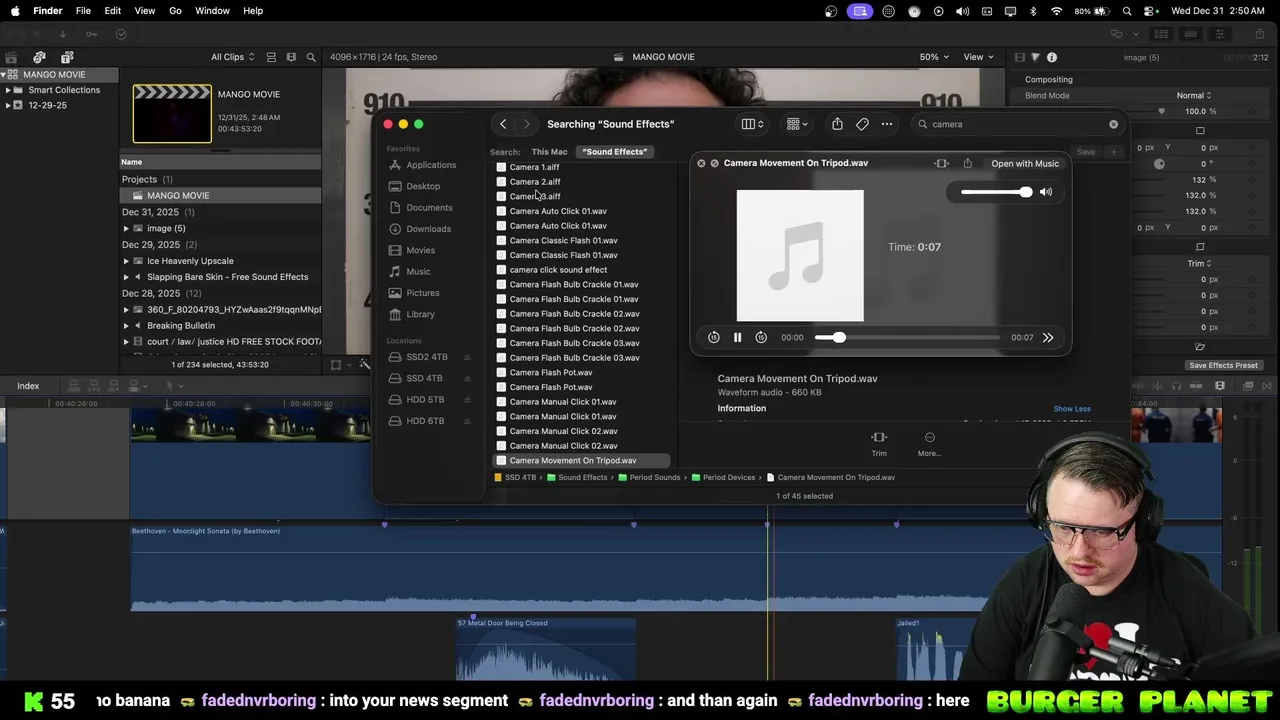Click the preview volume slider
The width and height of the screenshot is (1280, 720).
tap(996, 192)
